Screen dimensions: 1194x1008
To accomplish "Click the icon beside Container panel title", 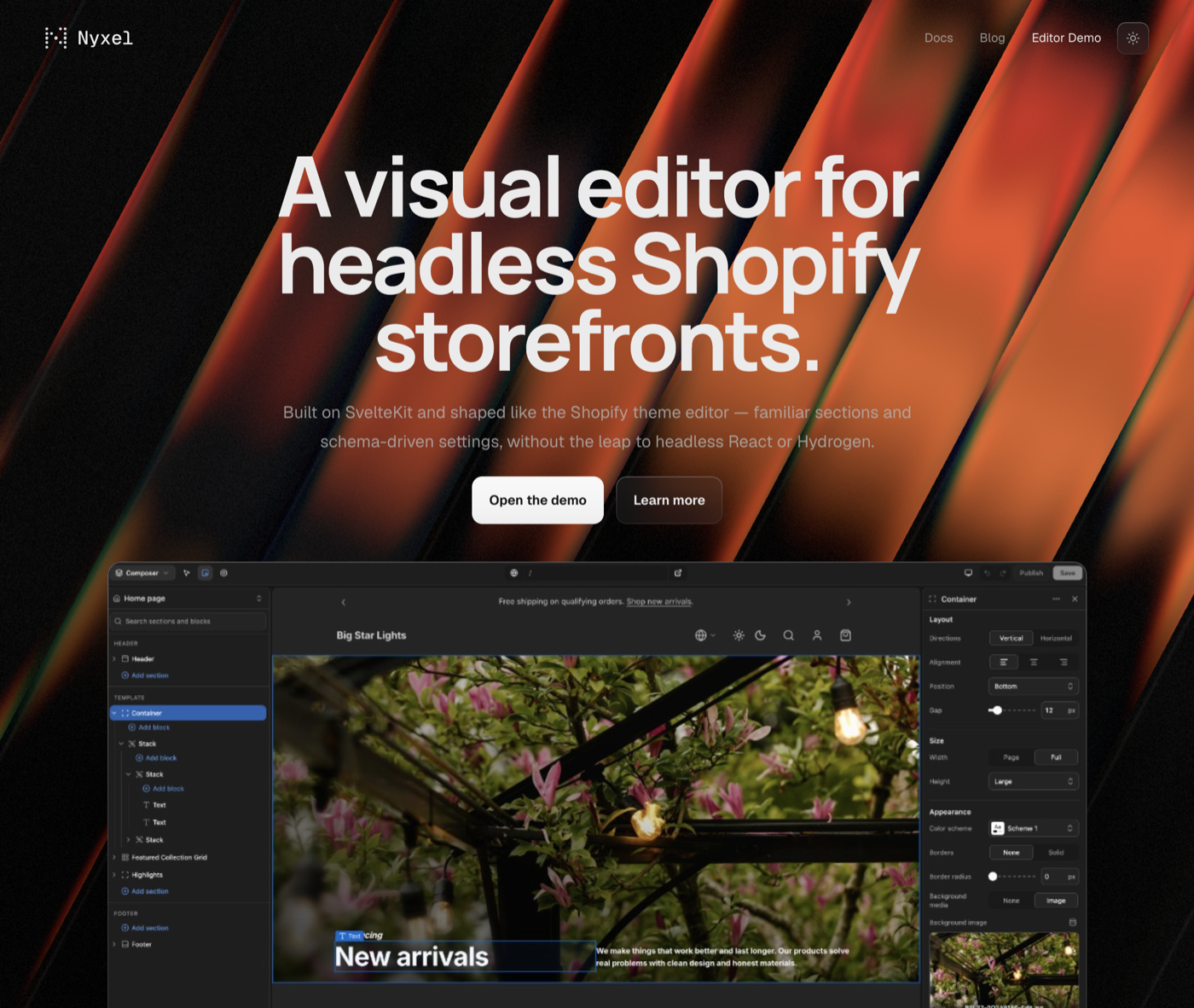I will [x=932, y=599].
